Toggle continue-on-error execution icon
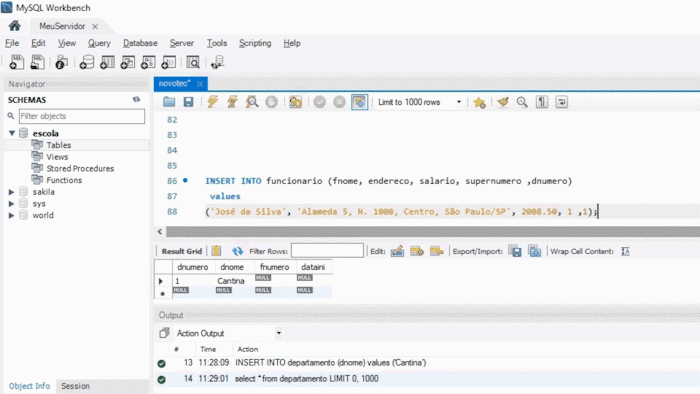 tap(296, 102)
